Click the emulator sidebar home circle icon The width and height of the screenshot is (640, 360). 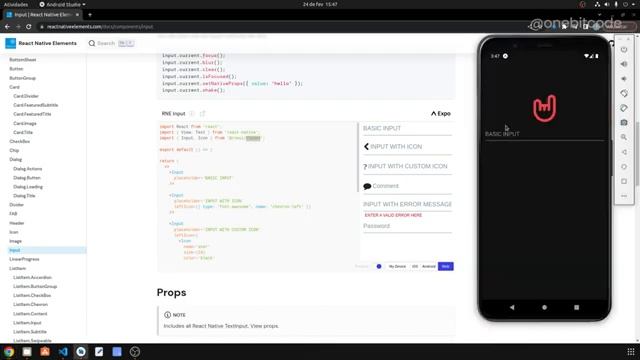pyautogui.click(x=624, y=167)
